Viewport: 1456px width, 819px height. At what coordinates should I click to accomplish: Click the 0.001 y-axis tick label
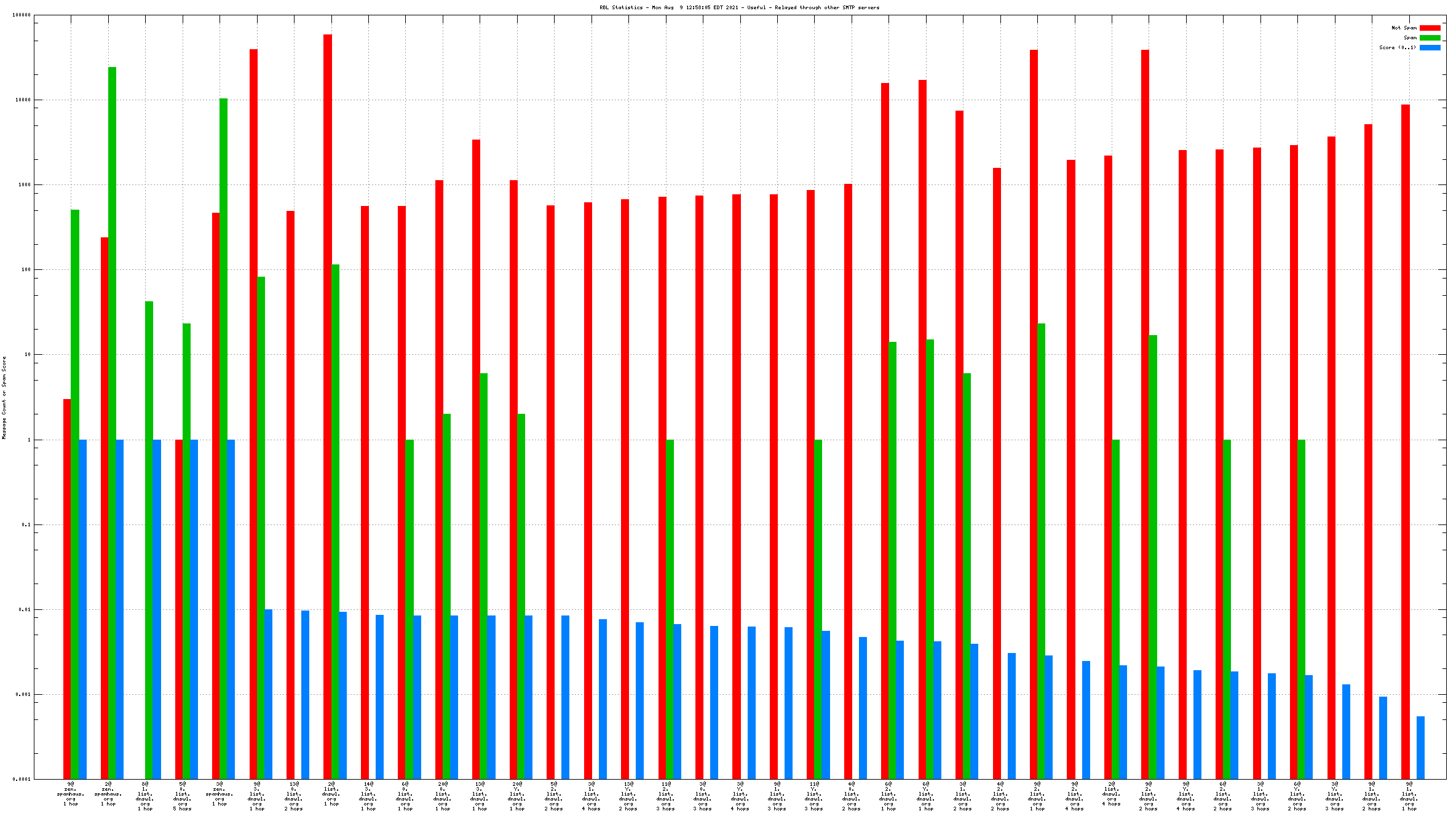(x=22, y=694)
